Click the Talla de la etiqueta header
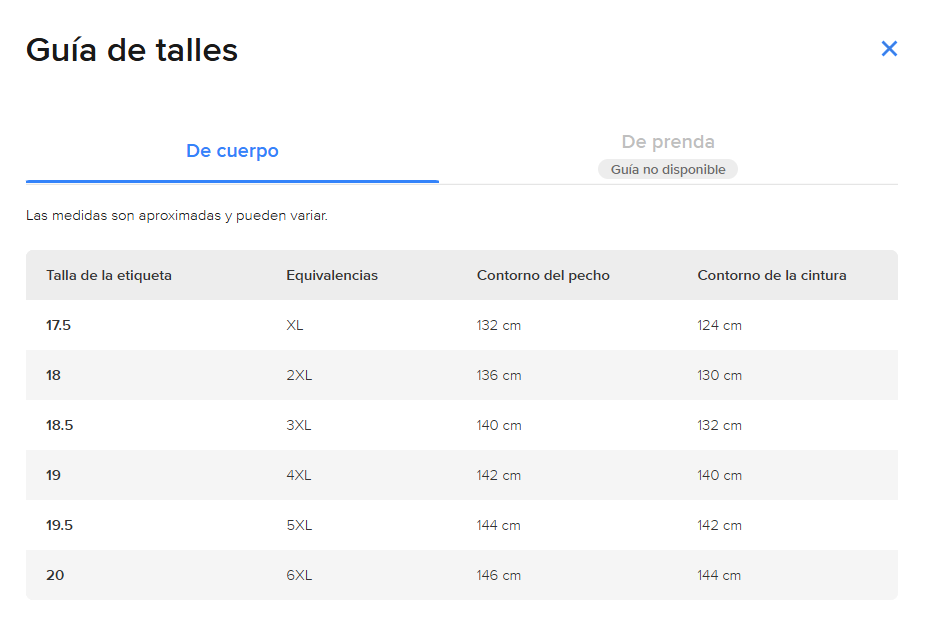 [x=109, y=275]
